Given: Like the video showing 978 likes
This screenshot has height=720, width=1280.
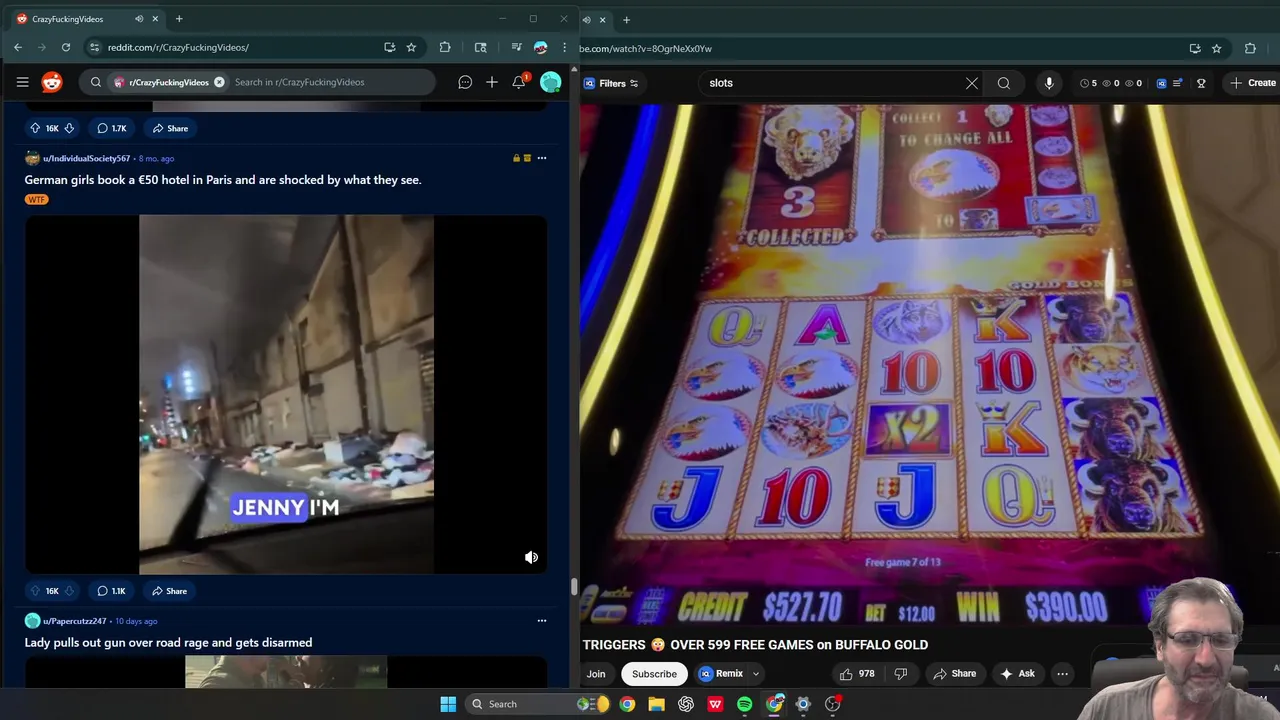Looking at the screenshot, I should [857, 674].
